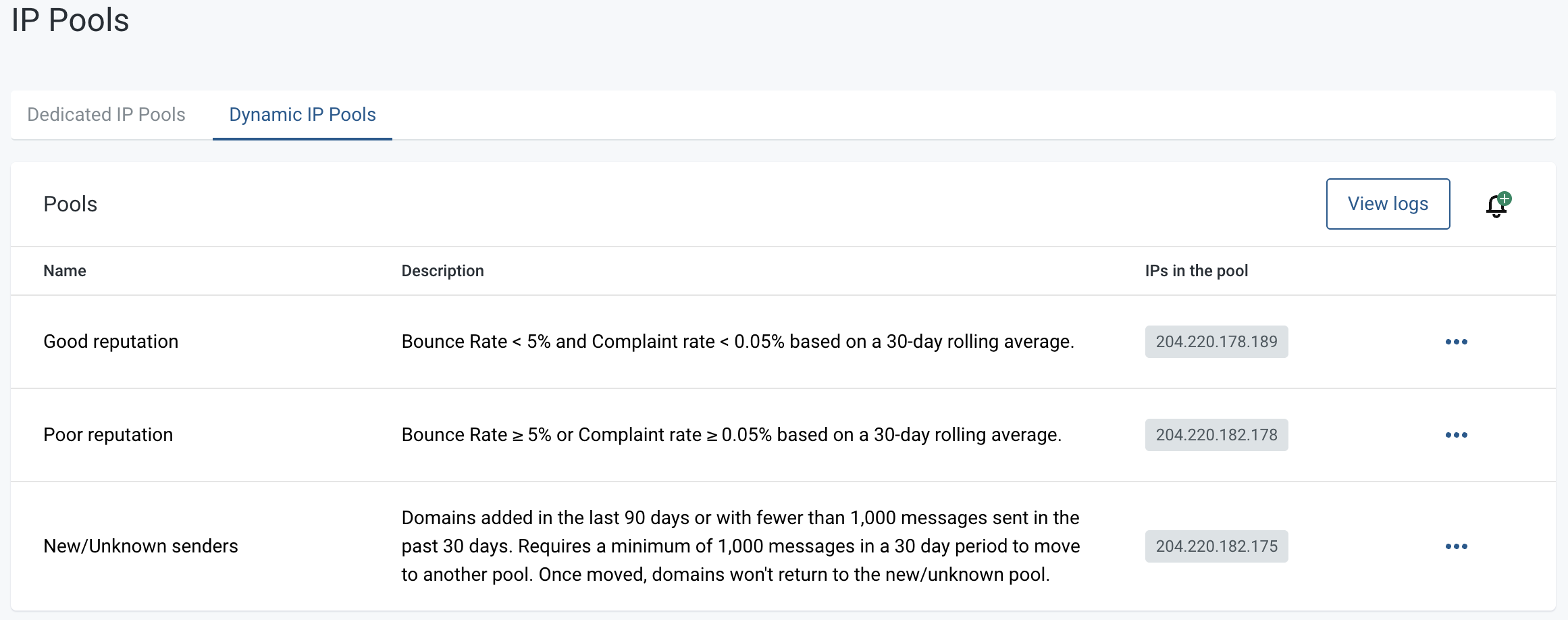Click the IP address 204.220.182.175 badge
Screen dimensions: 1568x620
[1216, 546]
